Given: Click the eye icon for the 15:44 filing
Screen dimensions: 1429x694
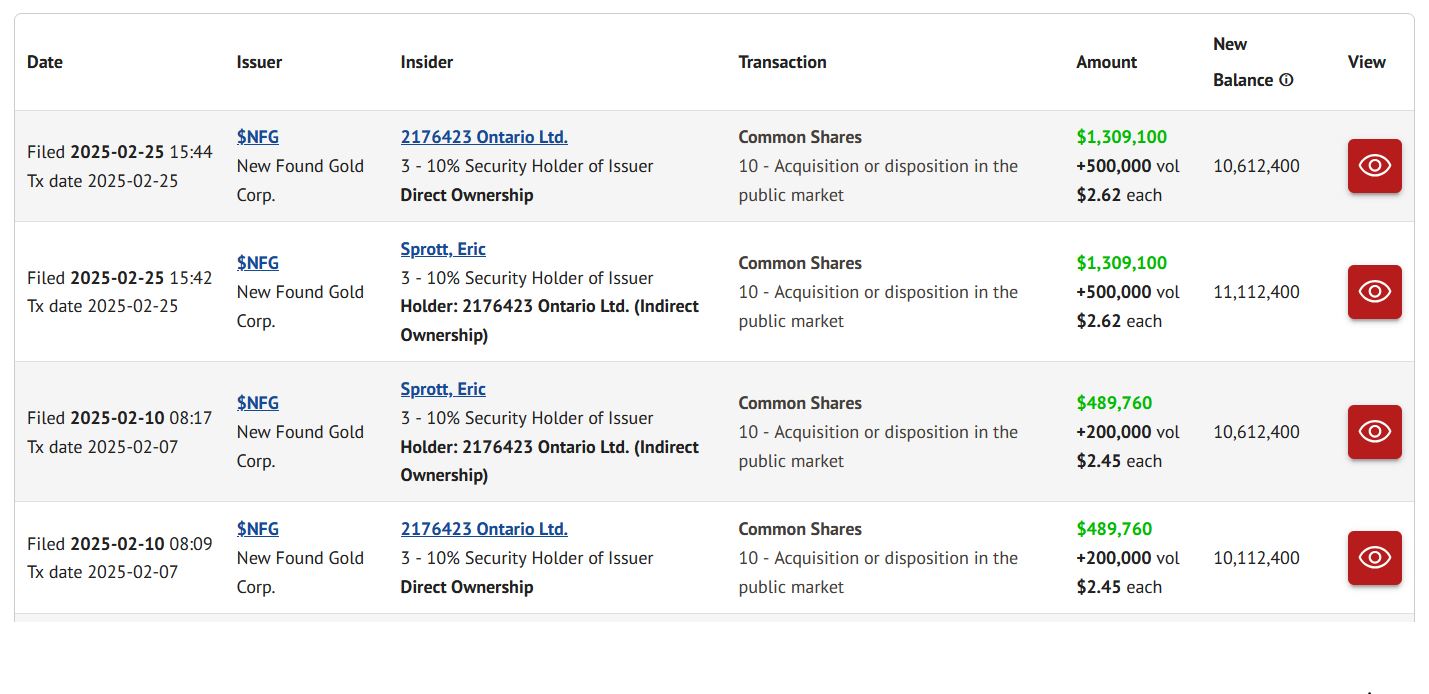Looking at the screenshot, I should point(1374,166).
